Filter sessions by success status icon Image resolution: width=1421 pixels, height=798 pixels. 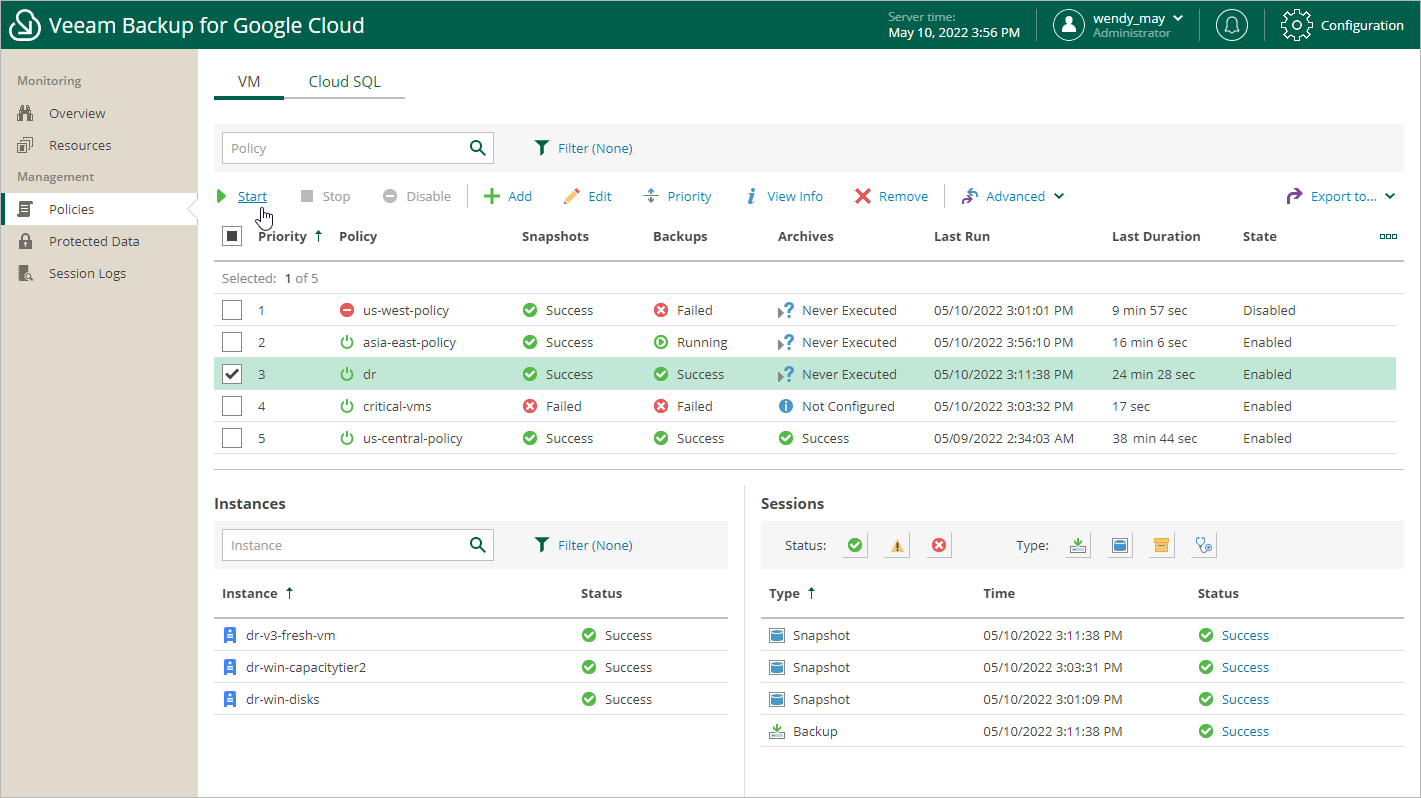point(854,545)
